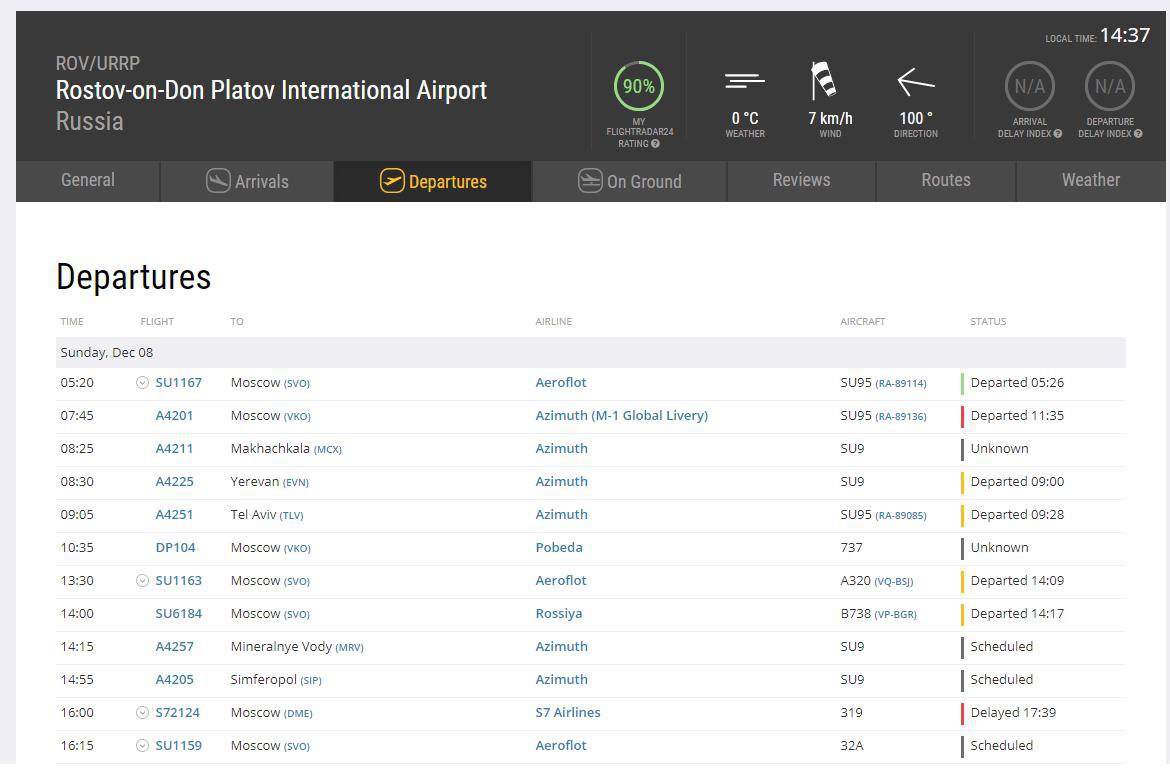This screenshot has height=770, width=1170.
Task: Click the Departed 11:35 status
Action: (x=1017, y=416)
